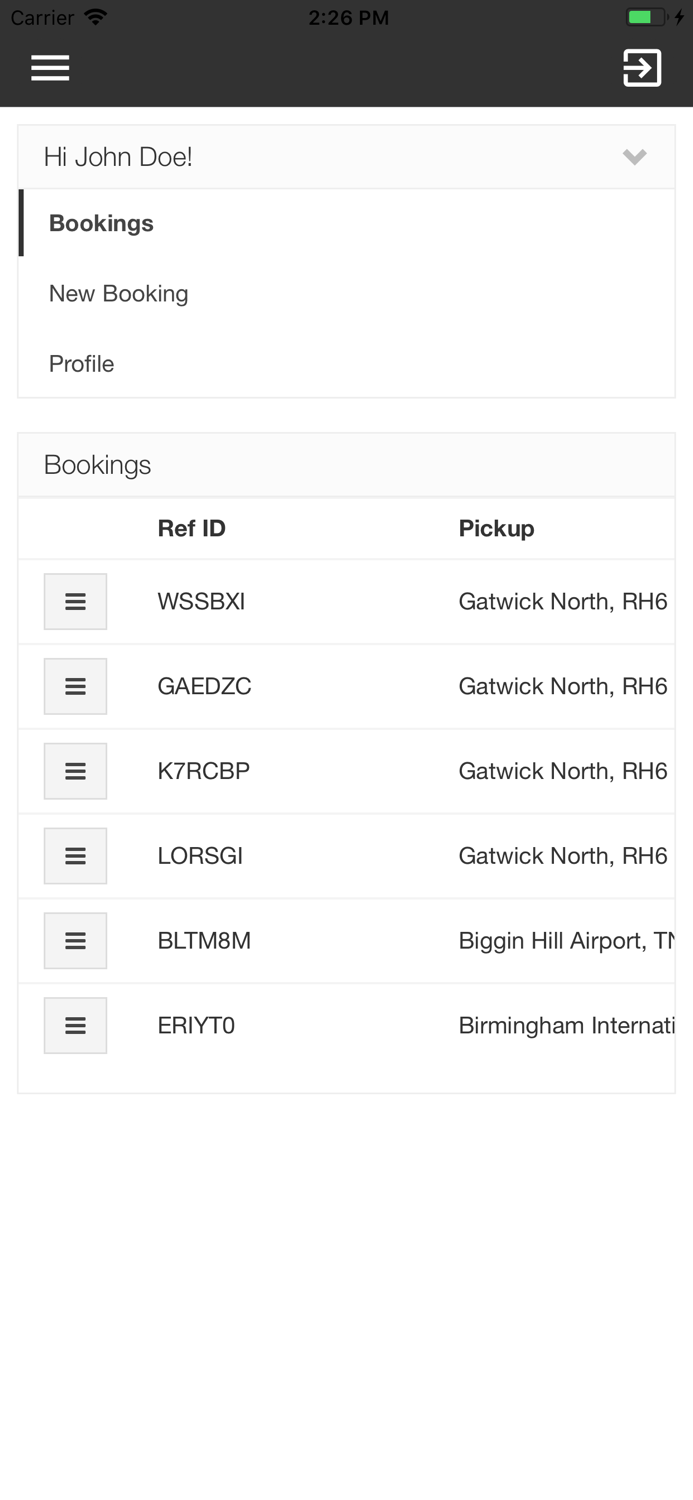The height and width of the screenshot is (1500, 693).
Task: Click the Pickup column header
Action: (x=496, y=528)
